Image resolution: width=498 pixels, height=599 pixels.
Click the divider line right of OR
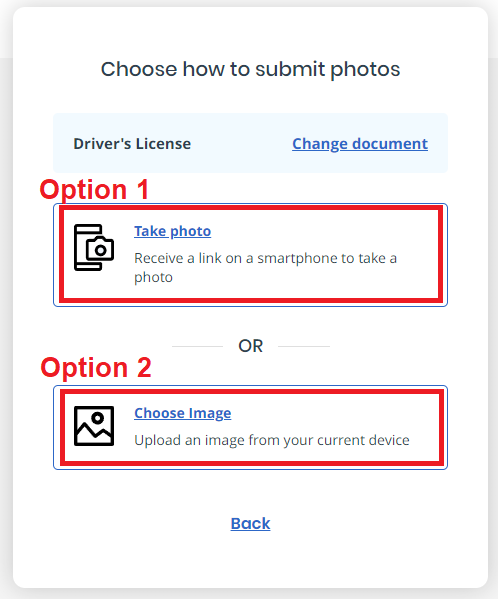tap(304, 346)
